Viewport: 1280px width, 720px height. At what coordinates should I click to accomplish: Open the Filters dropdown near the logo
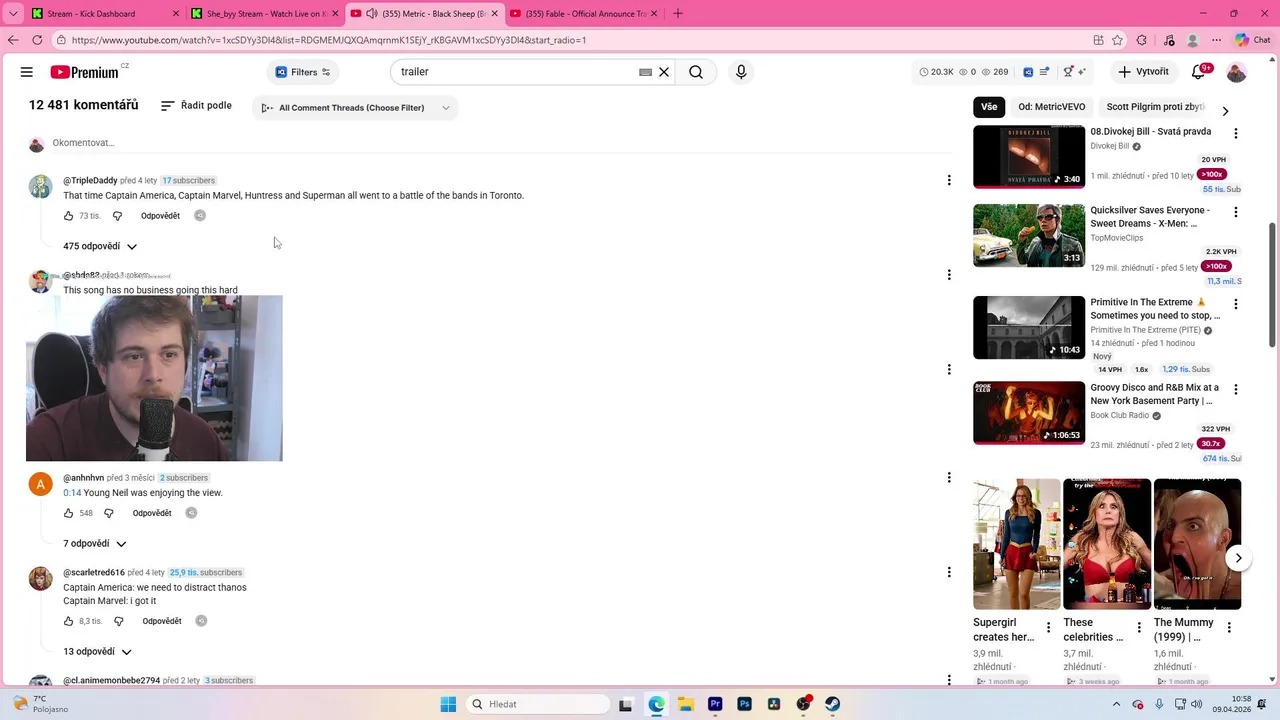coord(303,72)
